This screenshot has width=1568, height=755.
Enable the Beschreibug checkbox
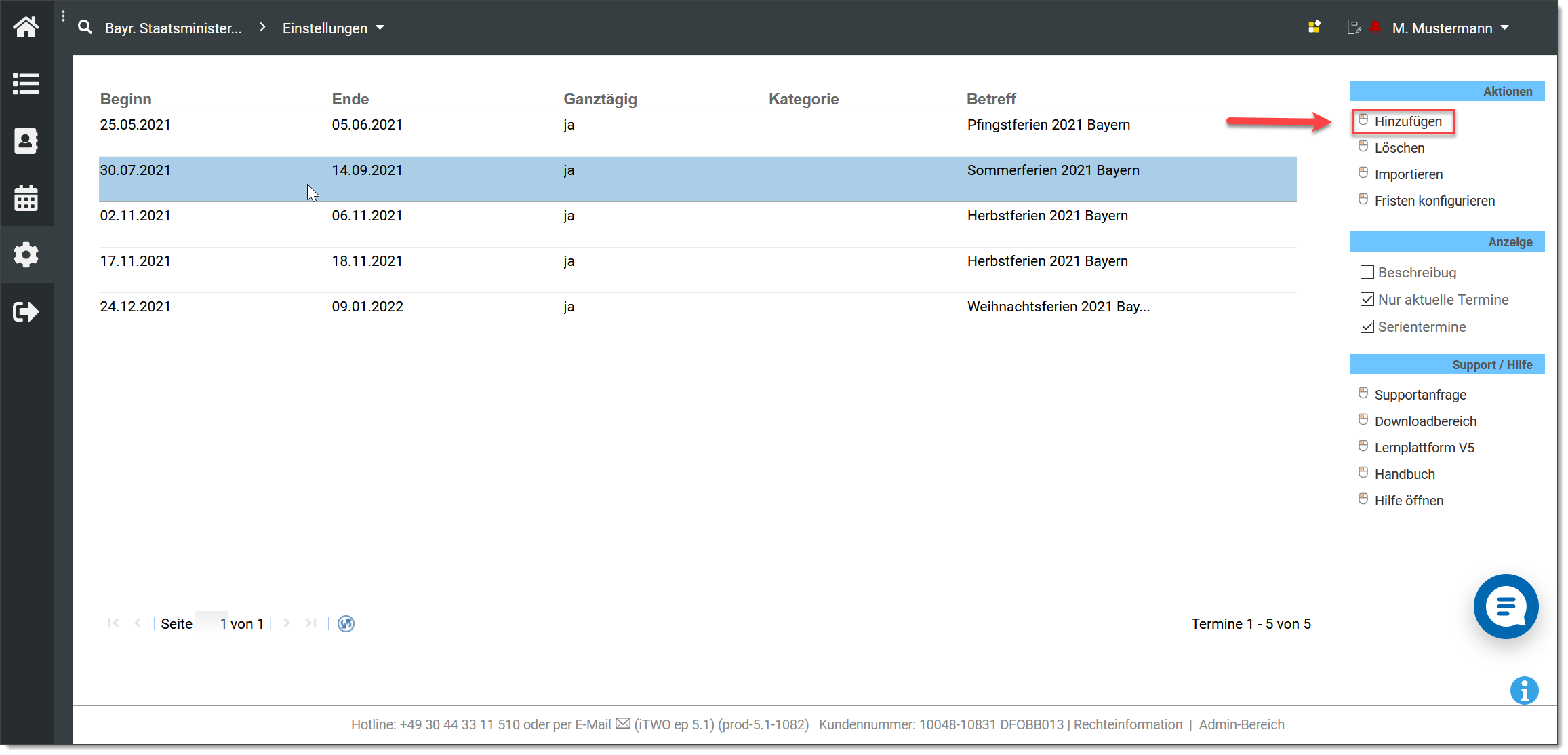(1367, 273)
